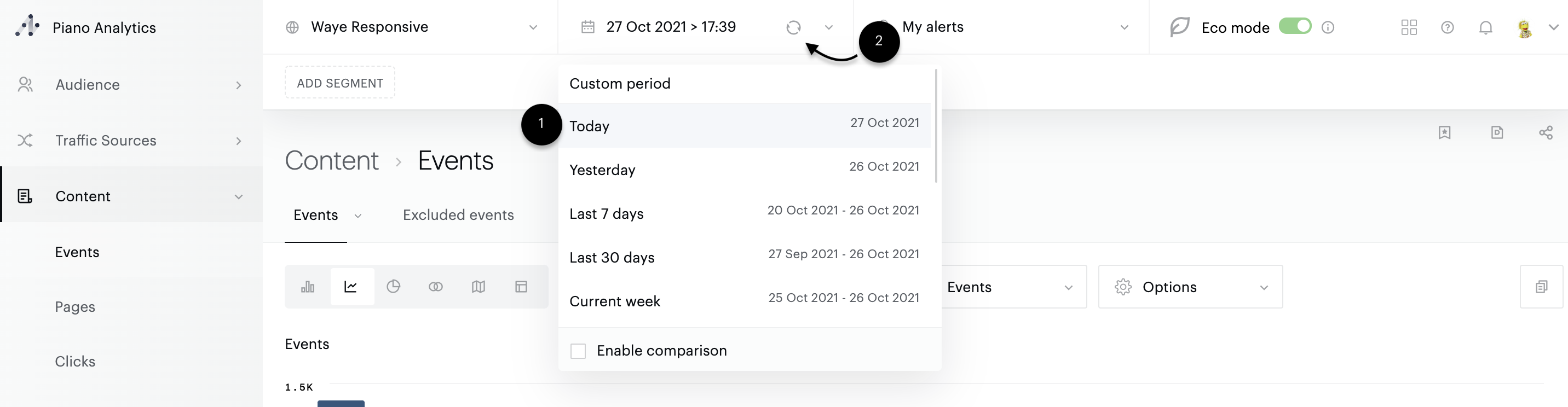This screenshot has width=1568, height=407.
Task: Click the period list scrollbar
Action: pos(936,125)
